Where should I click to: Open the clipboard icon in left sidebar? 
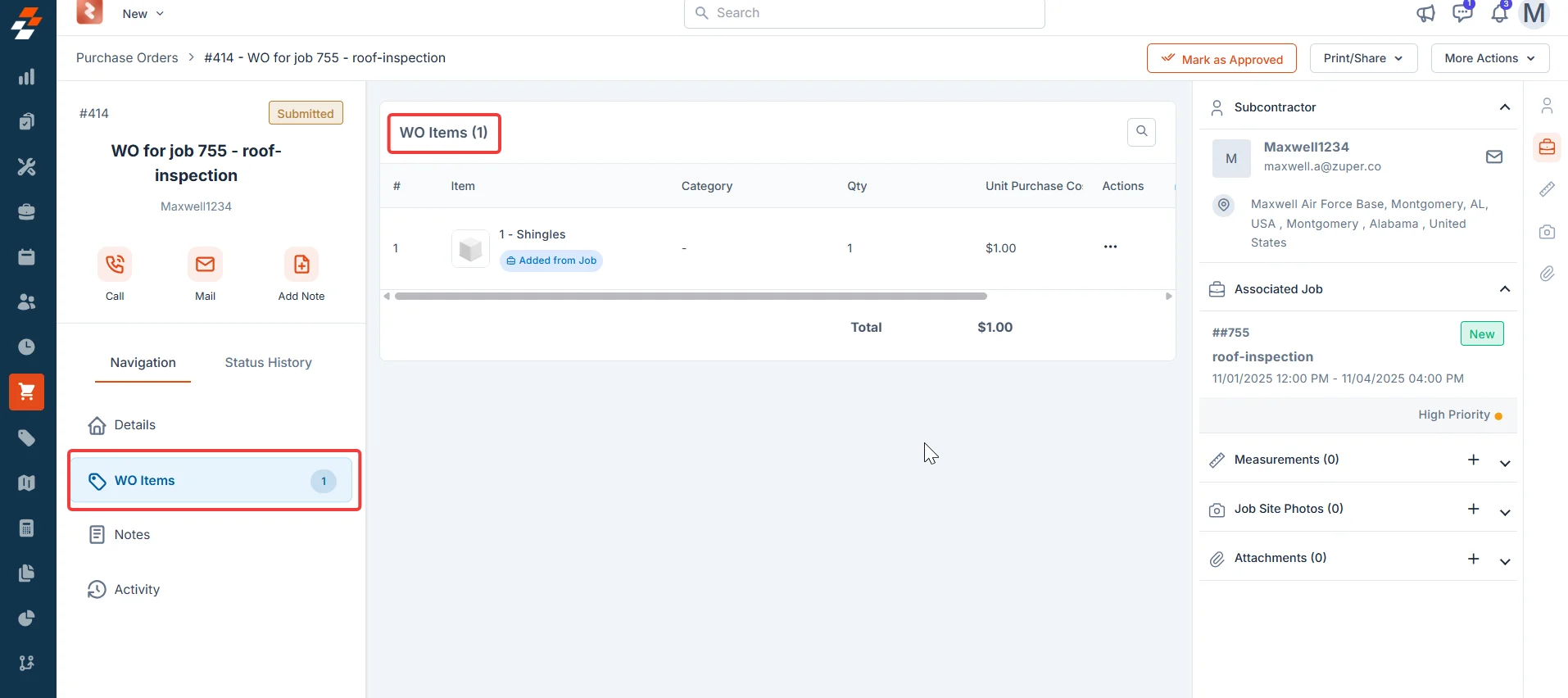27,122
